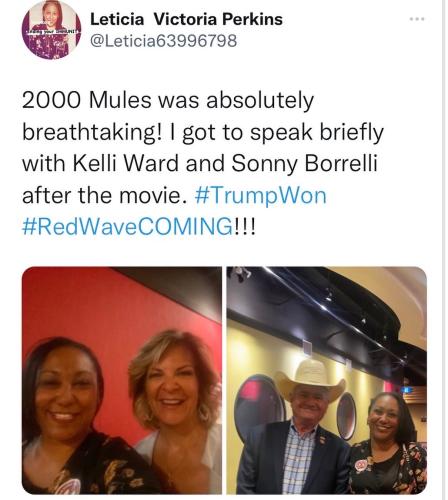This screenshot has height=500, width=448.
Task: Open Leticia Victoria Perkins' profile avatar
Action: pos(51,30)
